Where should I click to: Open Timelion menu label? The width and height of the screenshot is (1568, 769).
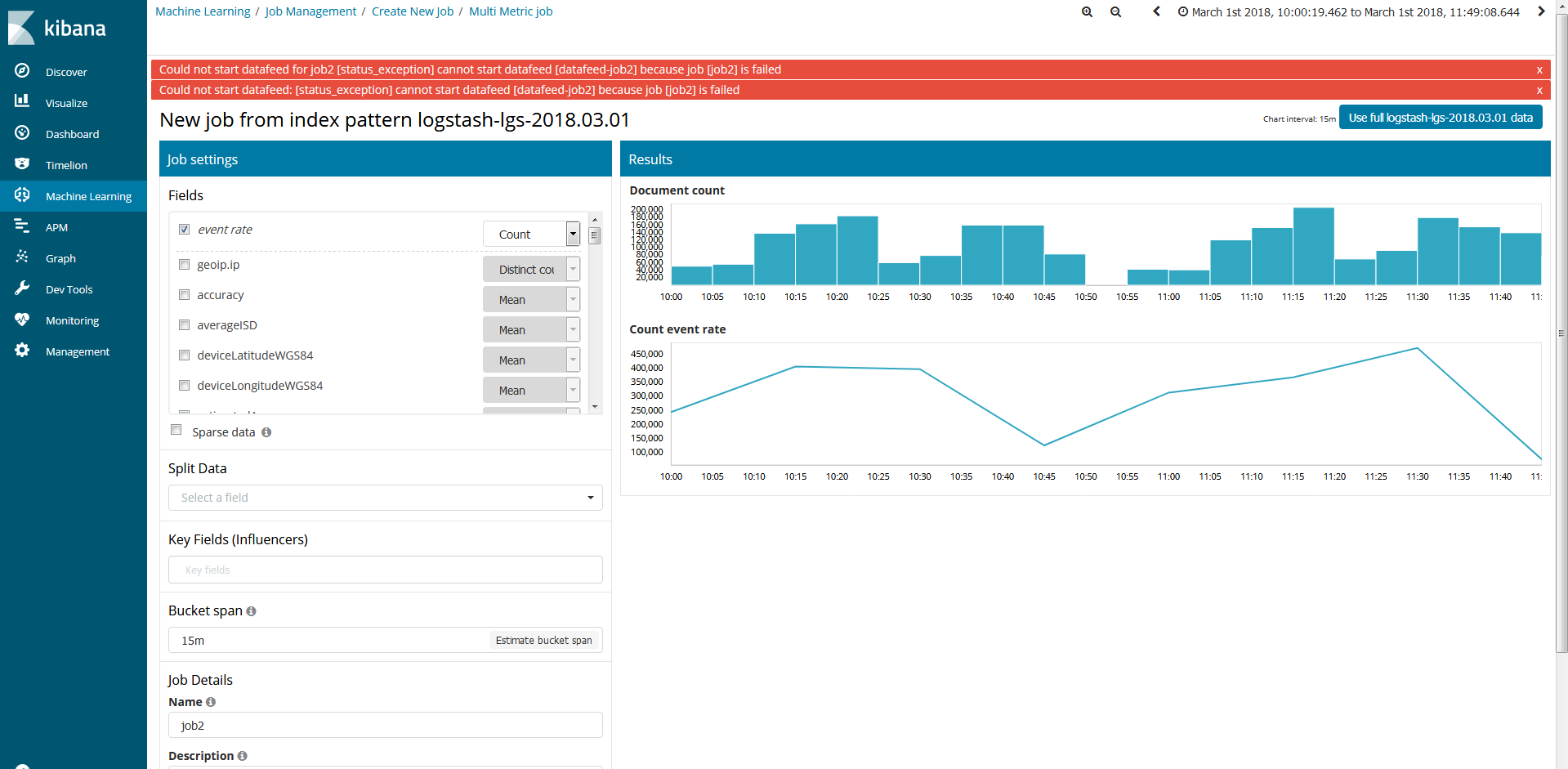(66, 165)
